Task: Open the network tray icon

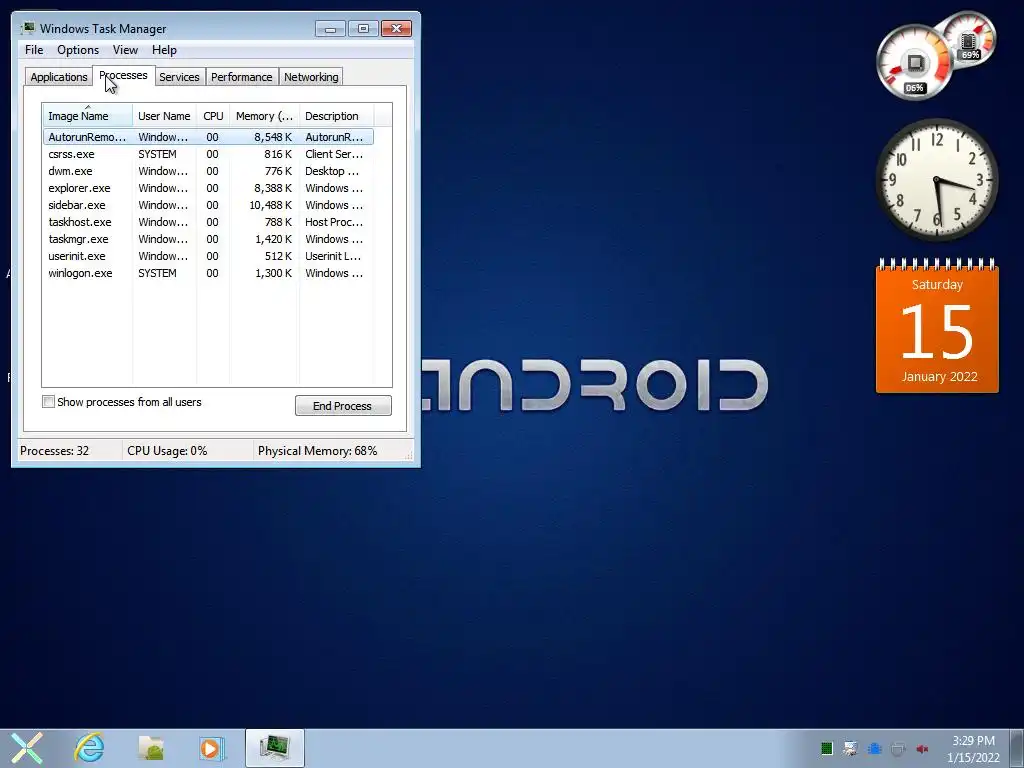Action: click(850, 748)
